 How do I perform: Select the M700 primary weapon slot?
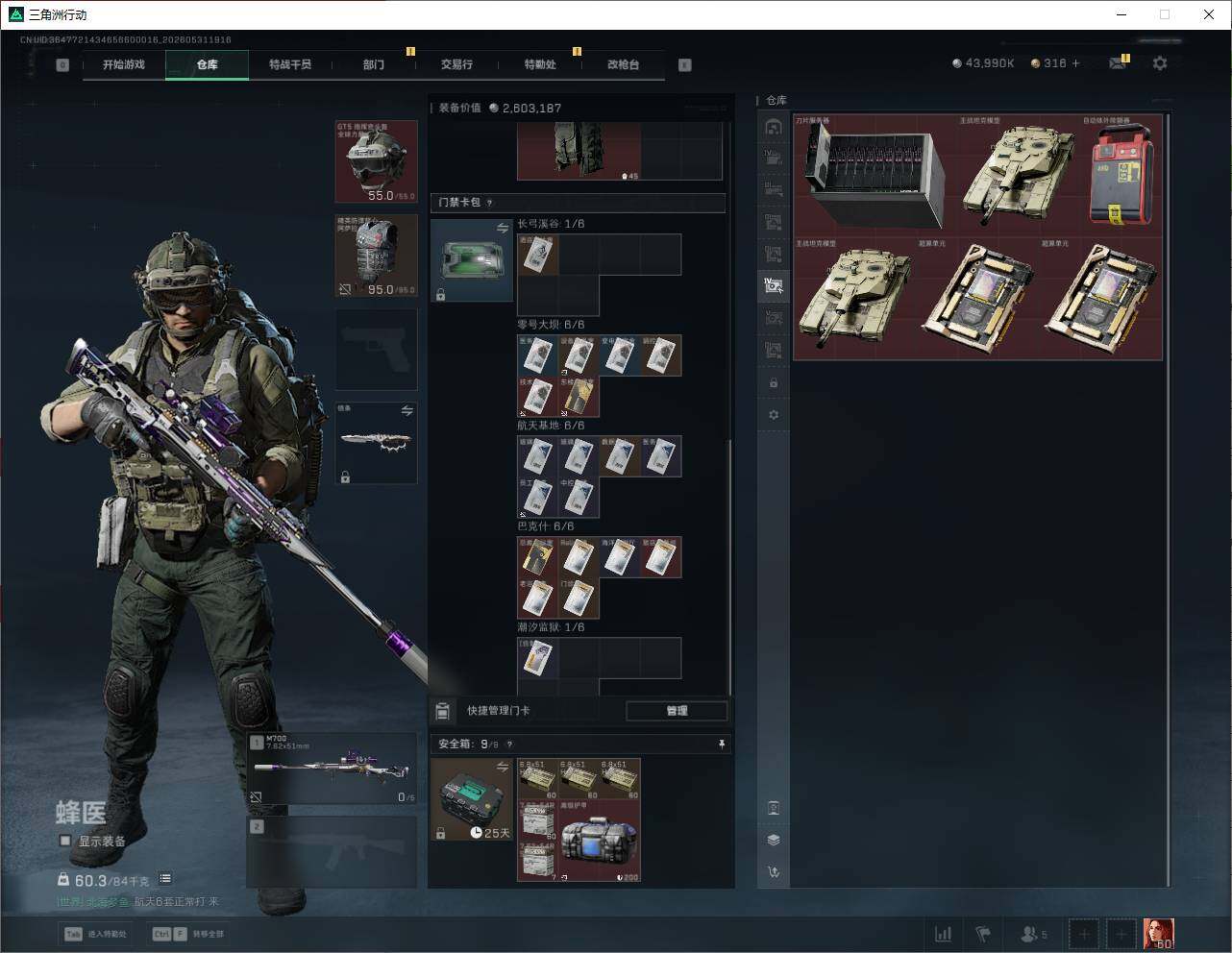click(x=333, y=769)
